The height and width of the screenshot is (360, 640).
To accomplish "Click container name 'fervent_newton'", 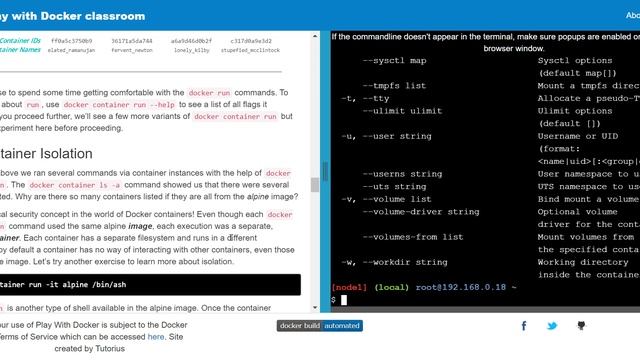I will pos(132,50).
